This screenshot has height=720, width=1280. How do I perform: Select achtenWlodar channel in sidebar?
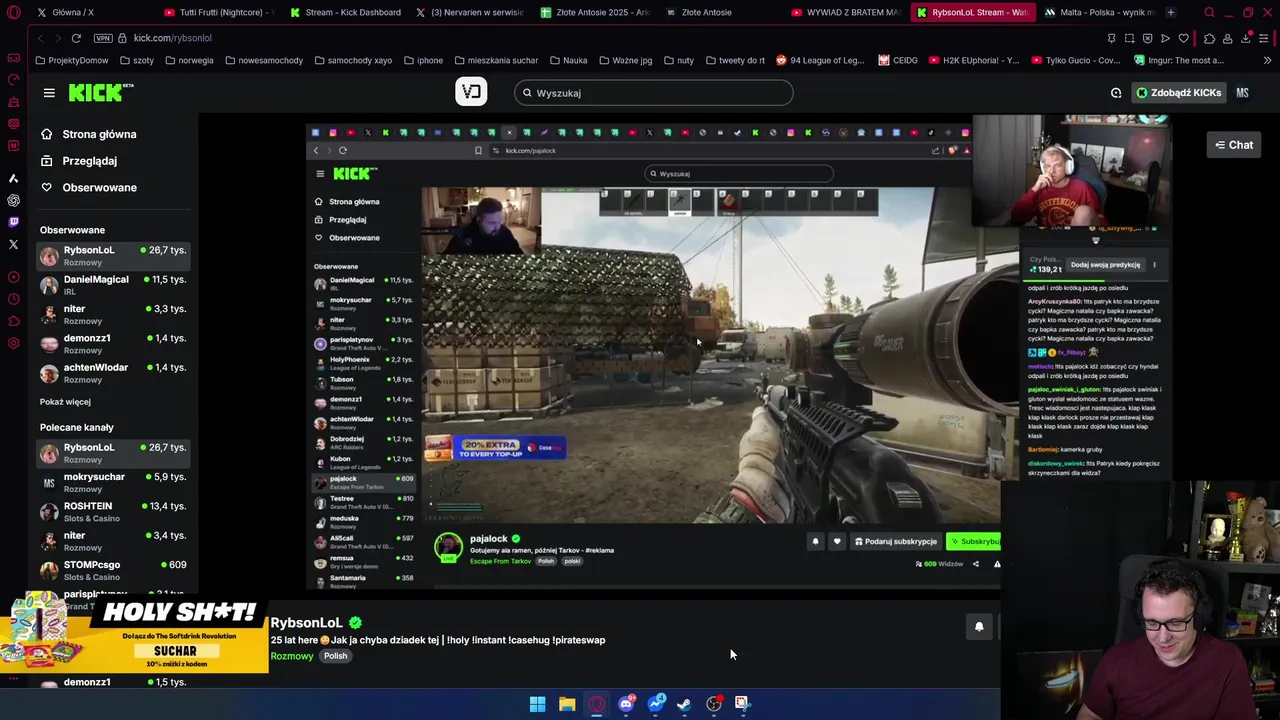113,373
